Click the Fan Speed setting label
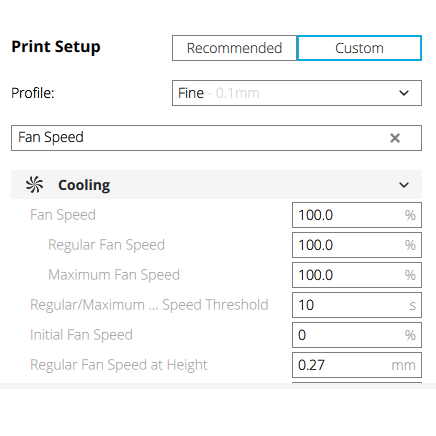Viewport: 436px width, 436px height. [63, 215]
